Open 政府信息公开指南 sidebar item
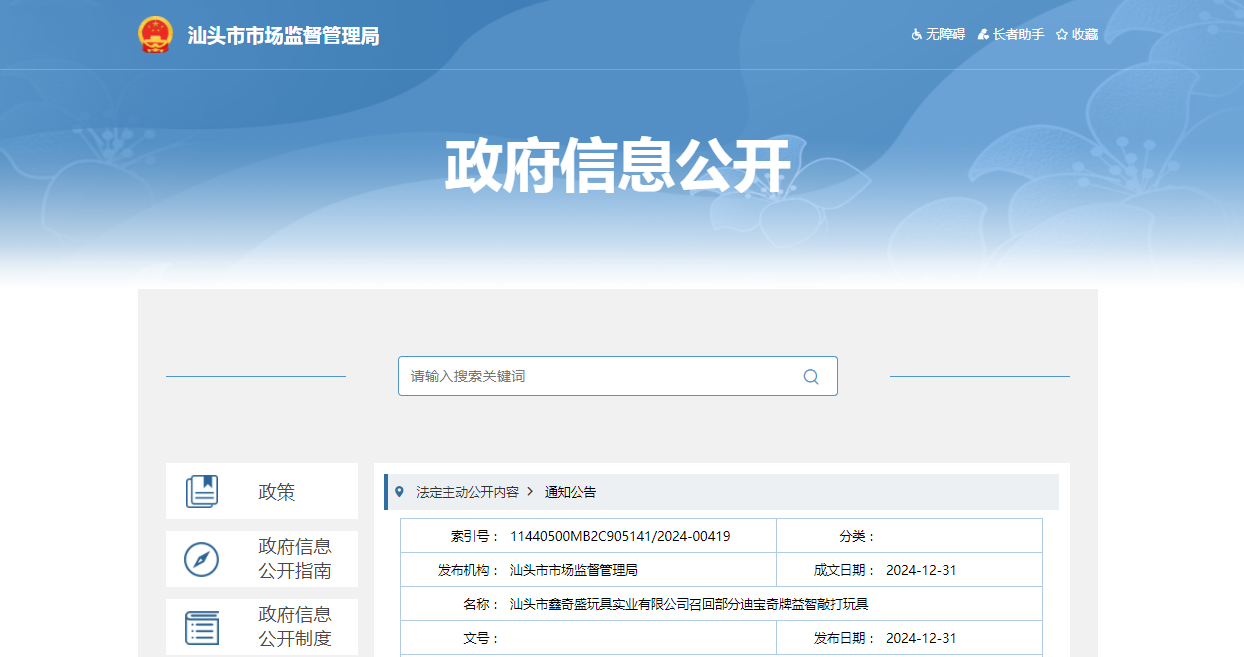The height and width of the screenshot is (657, 1244). pos(295,559)
